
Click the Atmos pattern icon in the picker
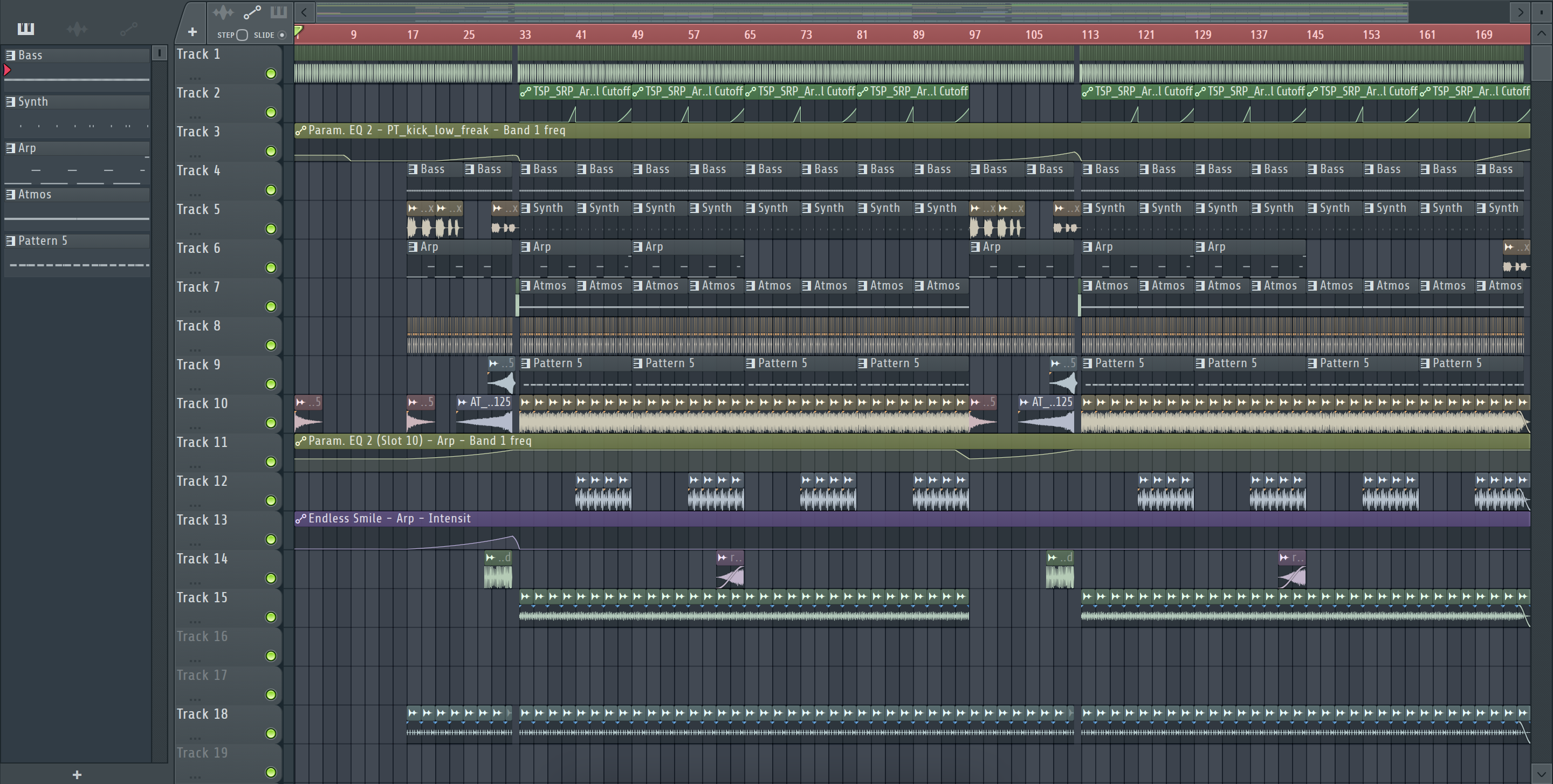10,195
